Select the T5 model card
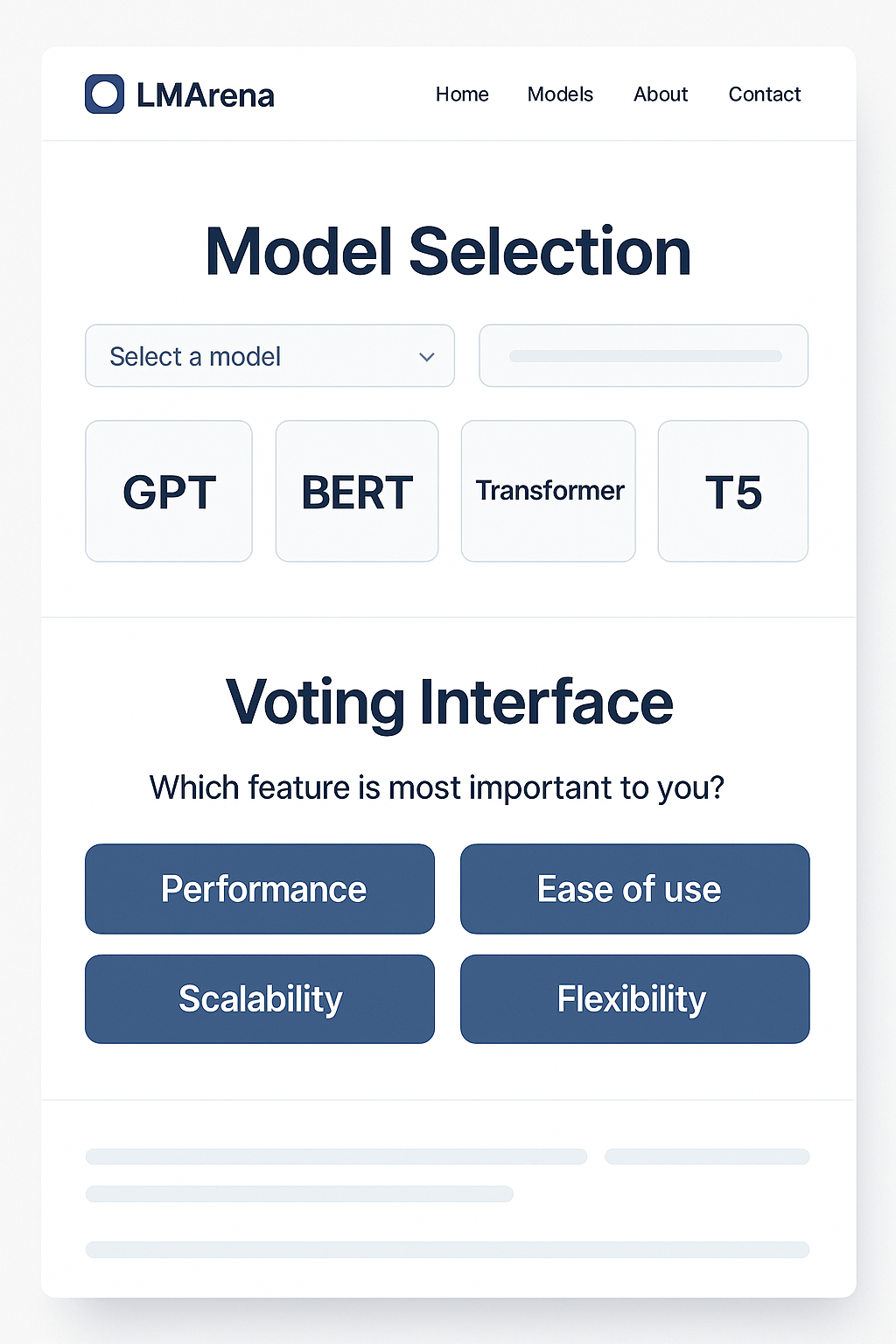The image size is (896, 1344). (x=733, y=491)
